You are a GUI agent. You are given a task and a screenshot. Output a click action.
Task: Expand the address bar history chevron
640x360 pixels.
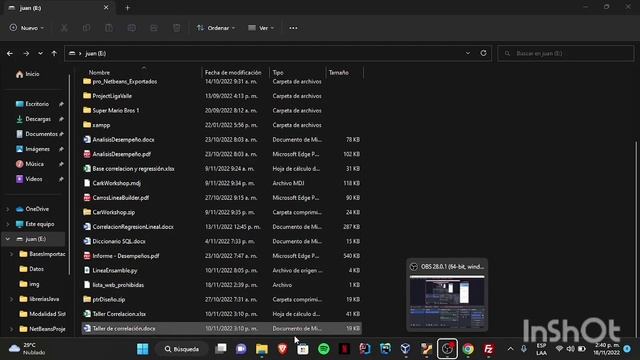[x=468, y=53]
